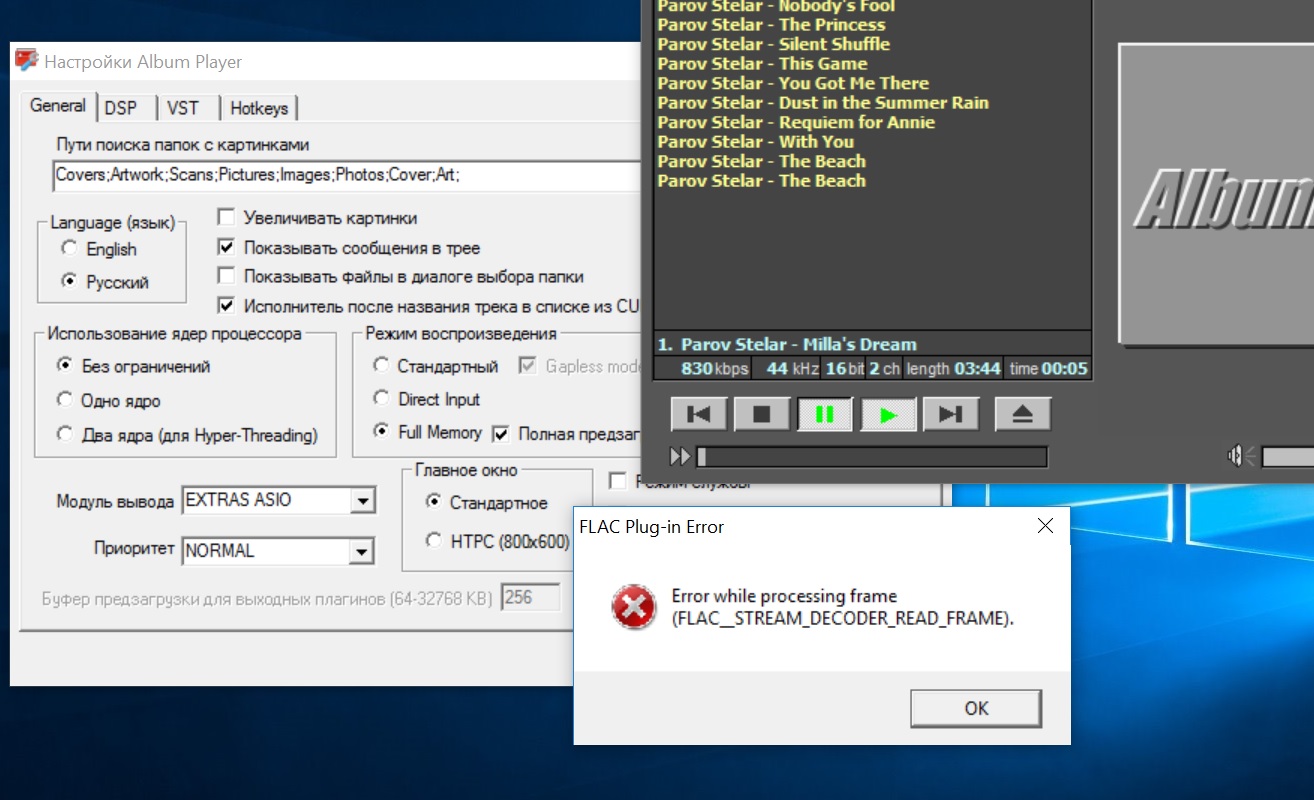Screen dimensions: 1314x800
Task: Click the 'length 03:44' readout
Action: point(953,369)
